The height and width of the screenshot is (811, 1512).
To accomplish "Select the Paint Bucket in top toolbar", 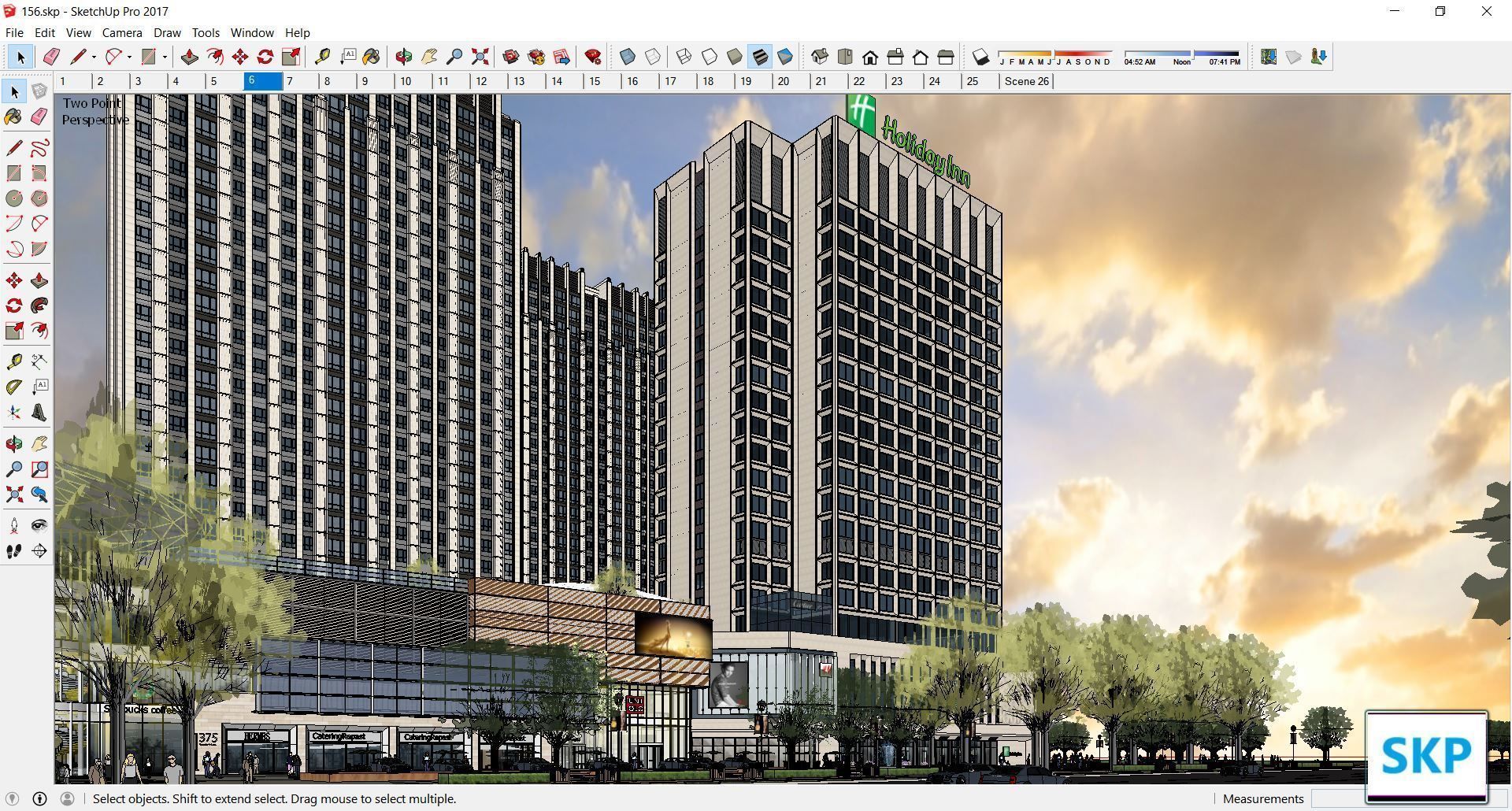I will [x=372, y=57].
